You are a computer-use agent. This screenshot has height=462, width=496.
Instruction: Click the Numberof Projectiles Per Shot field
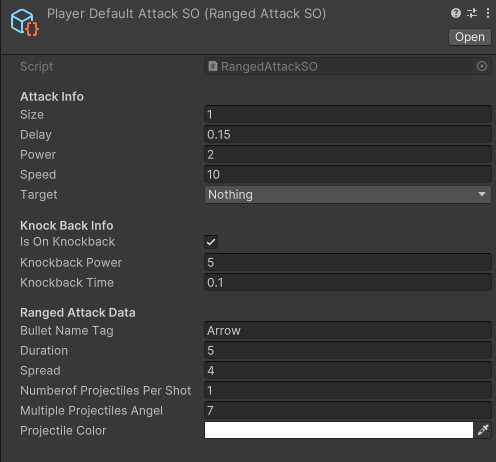pyautogui.click(x=348, y=391)
